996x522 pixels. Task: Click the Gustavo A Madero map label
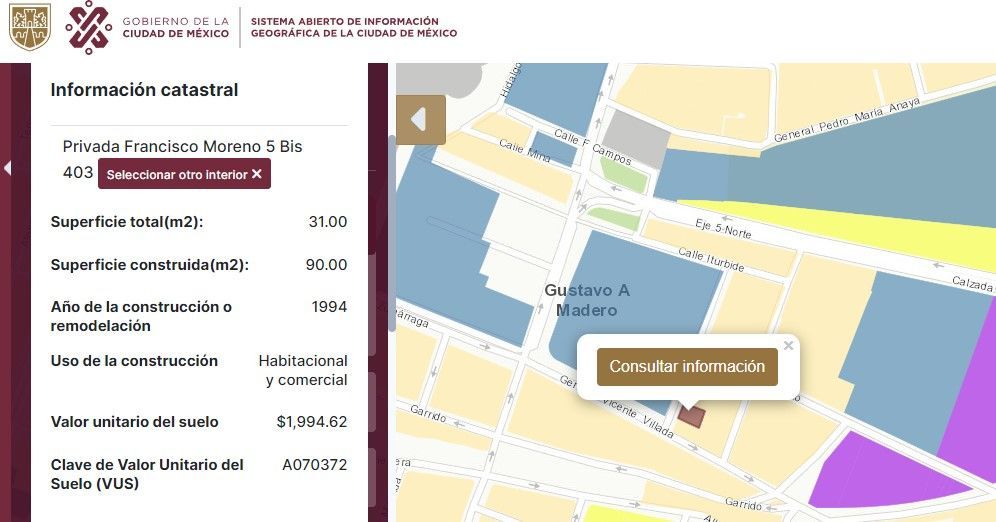pos(587,300)
